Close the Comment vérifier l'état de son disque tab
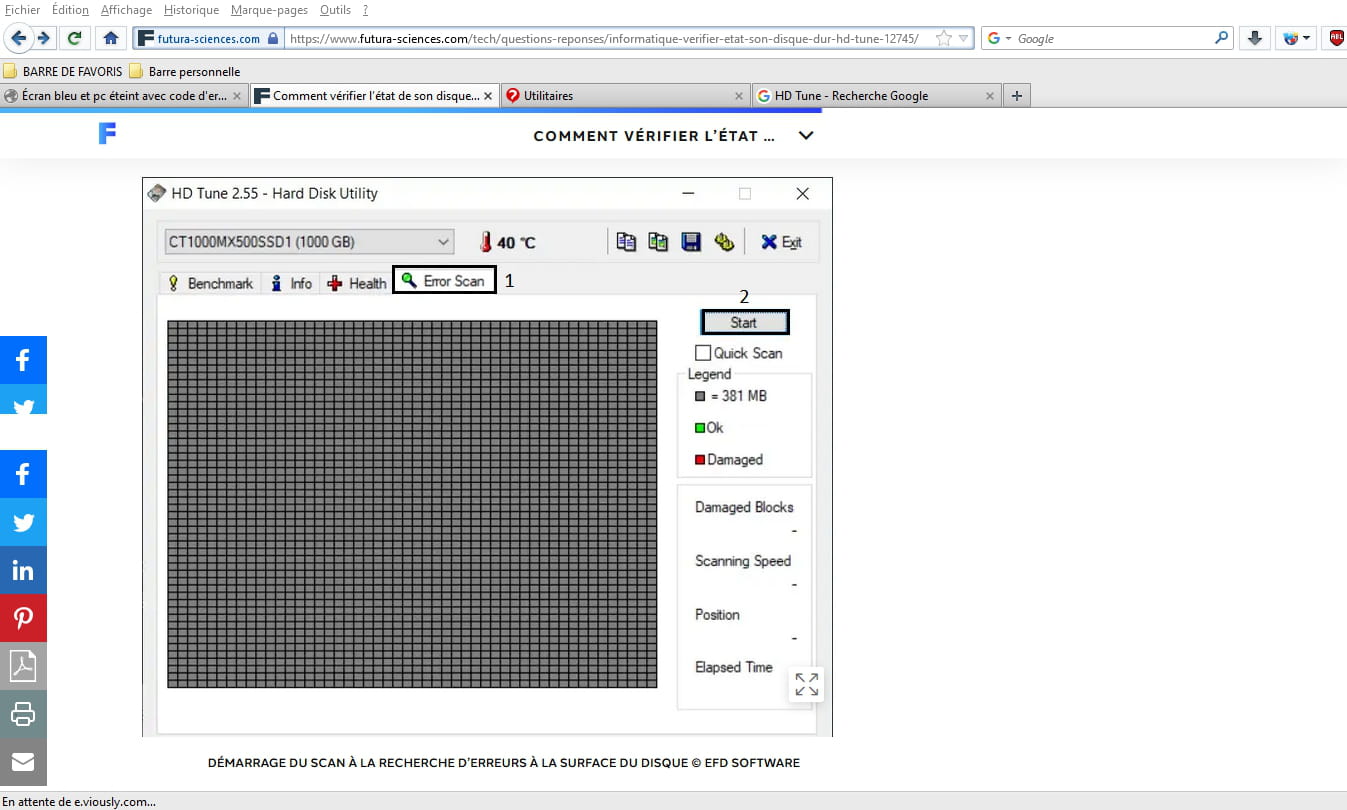Image resolution: width=1347 pixels, height=810 pixels. coord(488,96)
